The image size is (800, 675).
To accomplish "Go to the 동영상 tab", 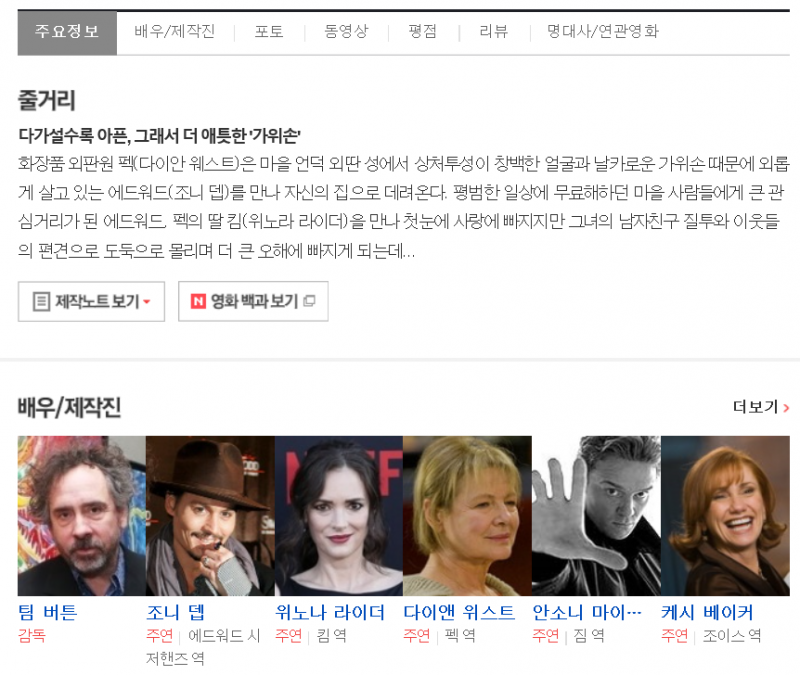I will coord(346,32).
